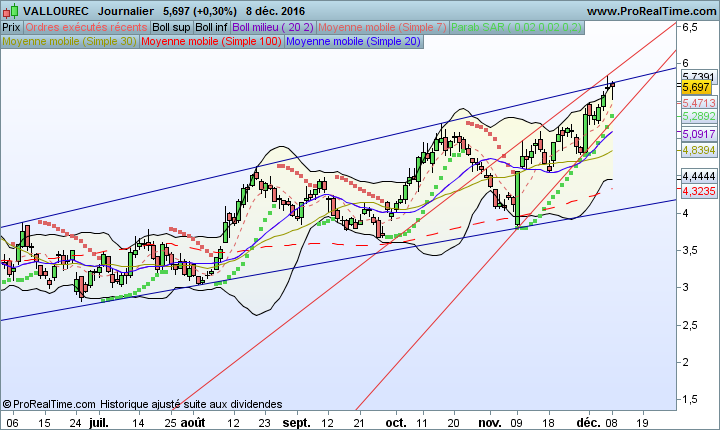Select Moyenne mobile (Simple 100) label
The height and width of the screenshot is (430, 720).
pyautogui.click(x=211, y=41)
